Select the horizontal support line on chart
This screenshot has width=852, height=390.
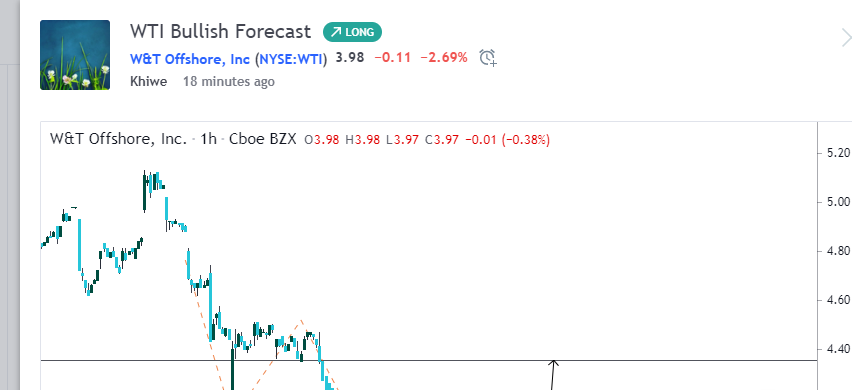[x=429, y=360]
